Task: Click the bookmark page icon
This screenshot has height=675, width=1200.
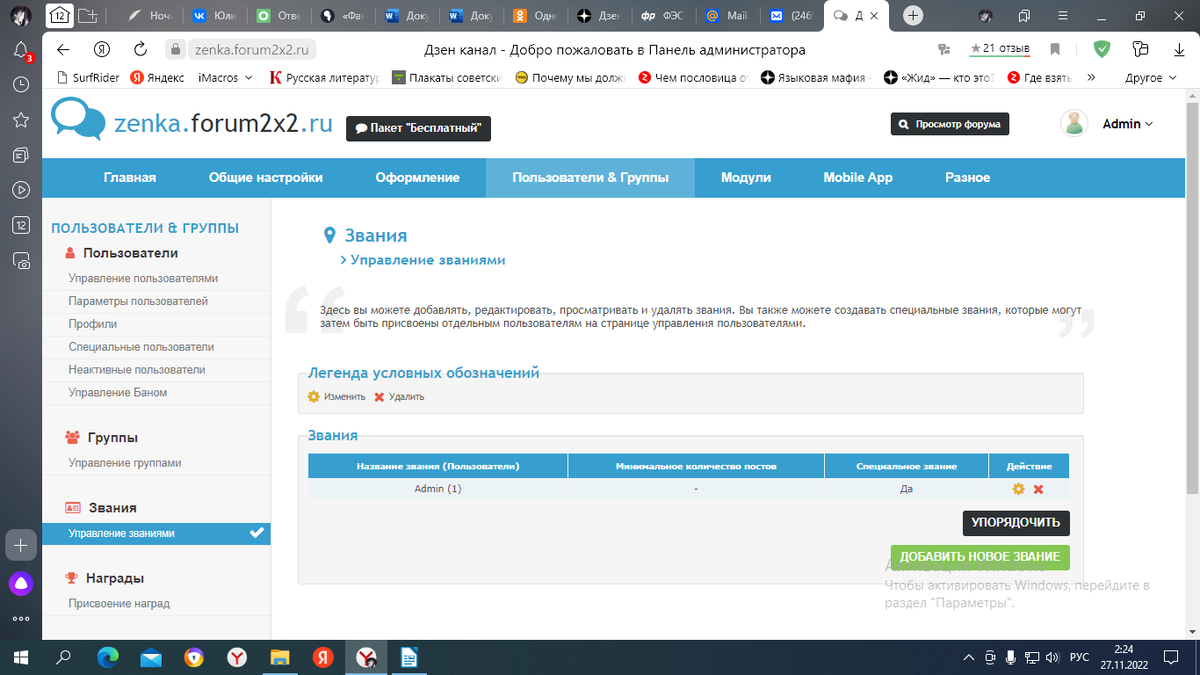Action: [x=1055, y=49]
